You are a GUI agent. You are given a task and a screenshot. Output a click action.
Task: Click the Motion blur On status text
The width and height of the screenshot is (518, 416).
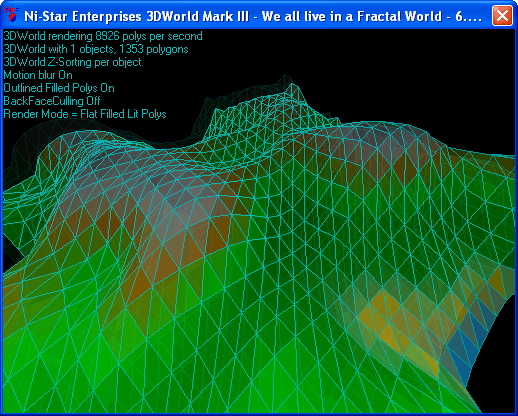click(x=38, y=75)
